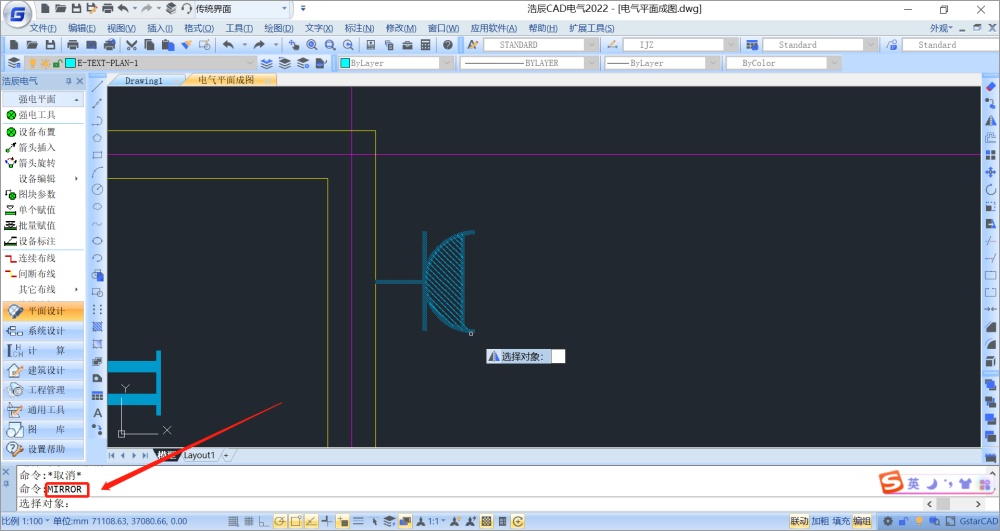Expand the 传统界面 workspace dropdown
The image size is (1000, 531).
tap(284, 9)
